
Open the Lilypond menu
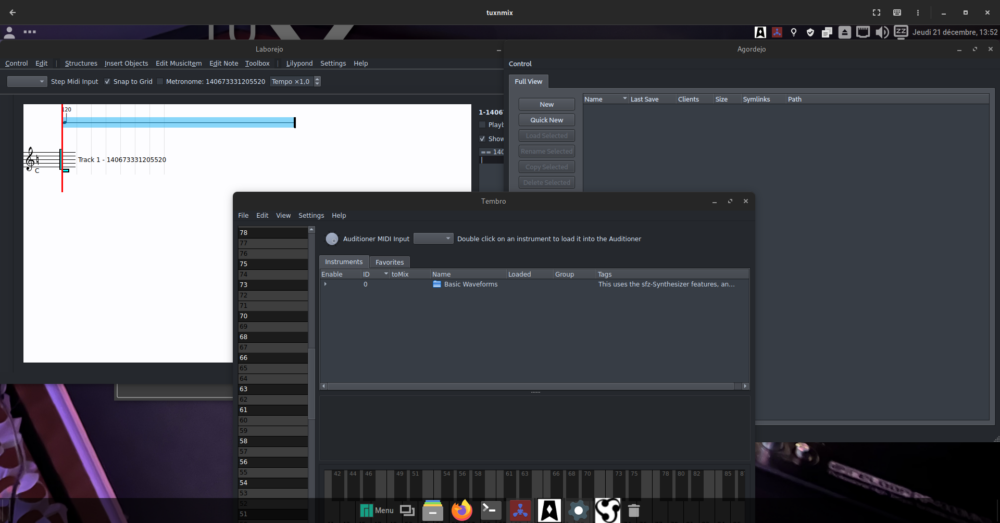pyautogui.click(x=299, y=63)
